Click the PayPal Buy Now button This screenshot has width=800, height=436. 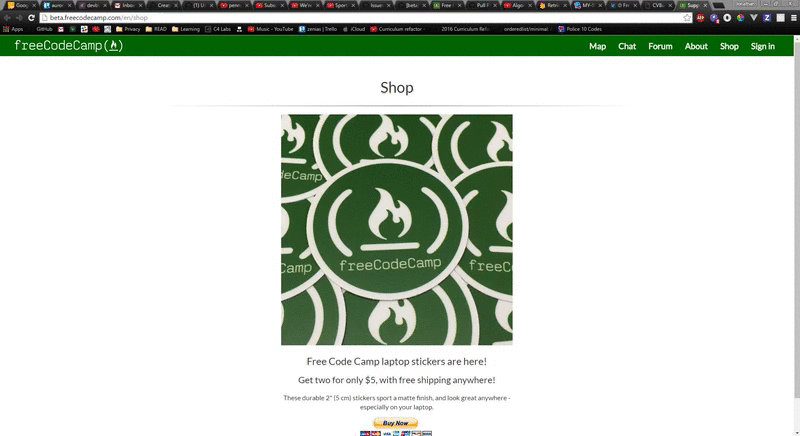(395, 423)
